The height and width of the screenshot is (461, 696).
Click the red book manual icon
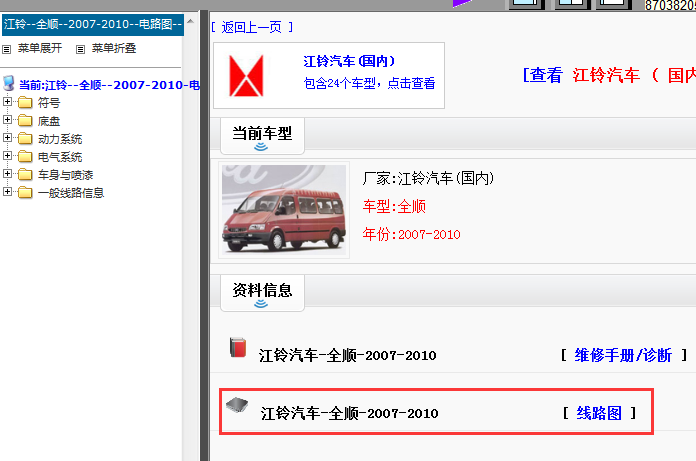coord(238,347)
